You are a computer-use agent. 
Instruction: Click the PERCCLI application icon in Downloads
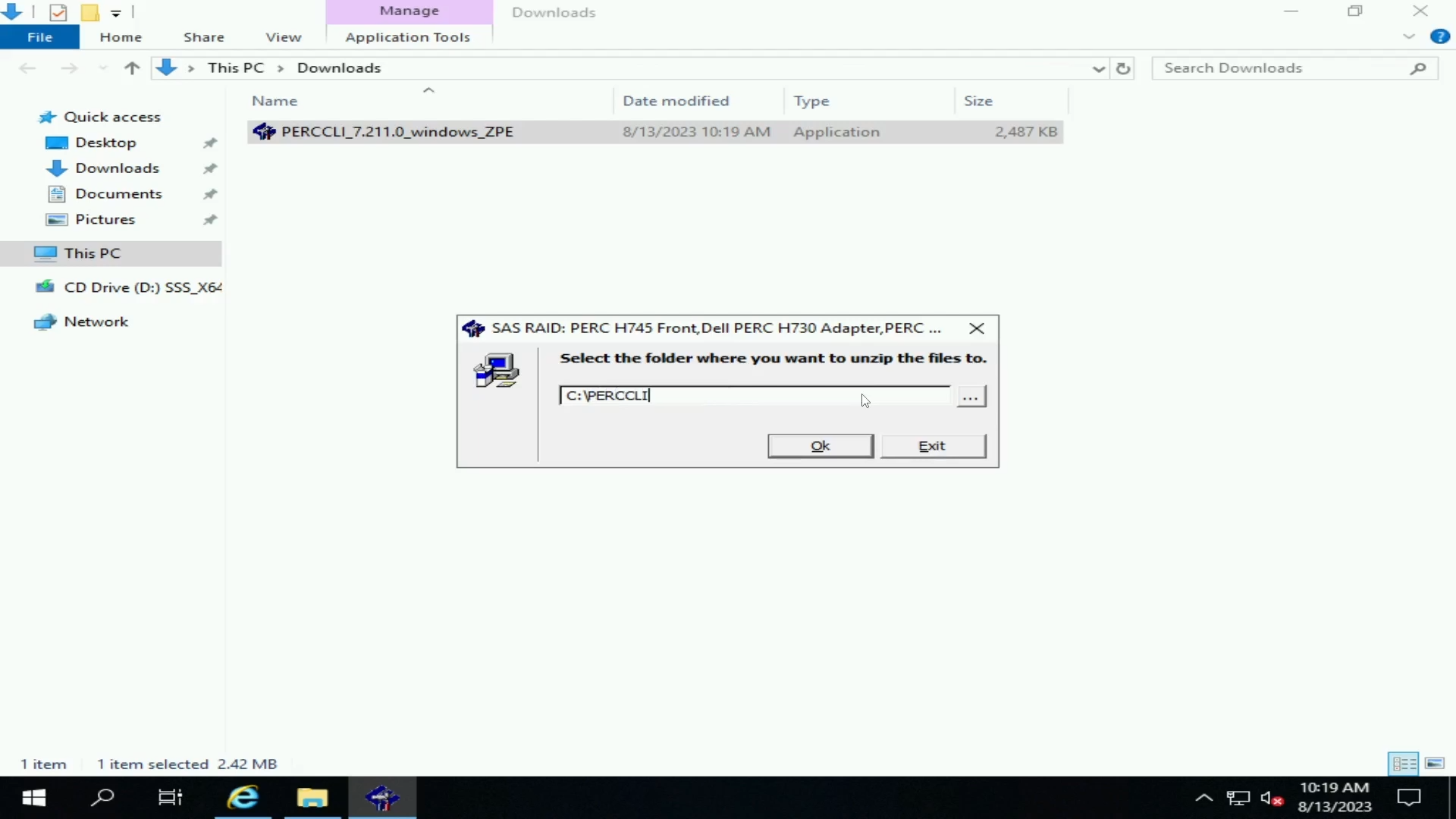264,131
